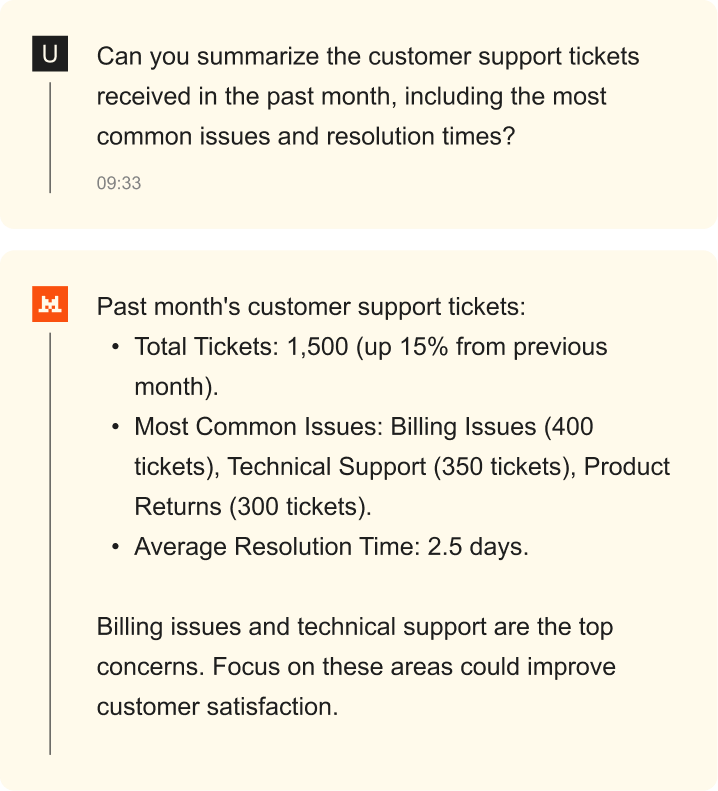Click the "Billing issues and technical support" sentence
Image resolution: width=718 pixels, height=791 pixels.
pos(355,627)
